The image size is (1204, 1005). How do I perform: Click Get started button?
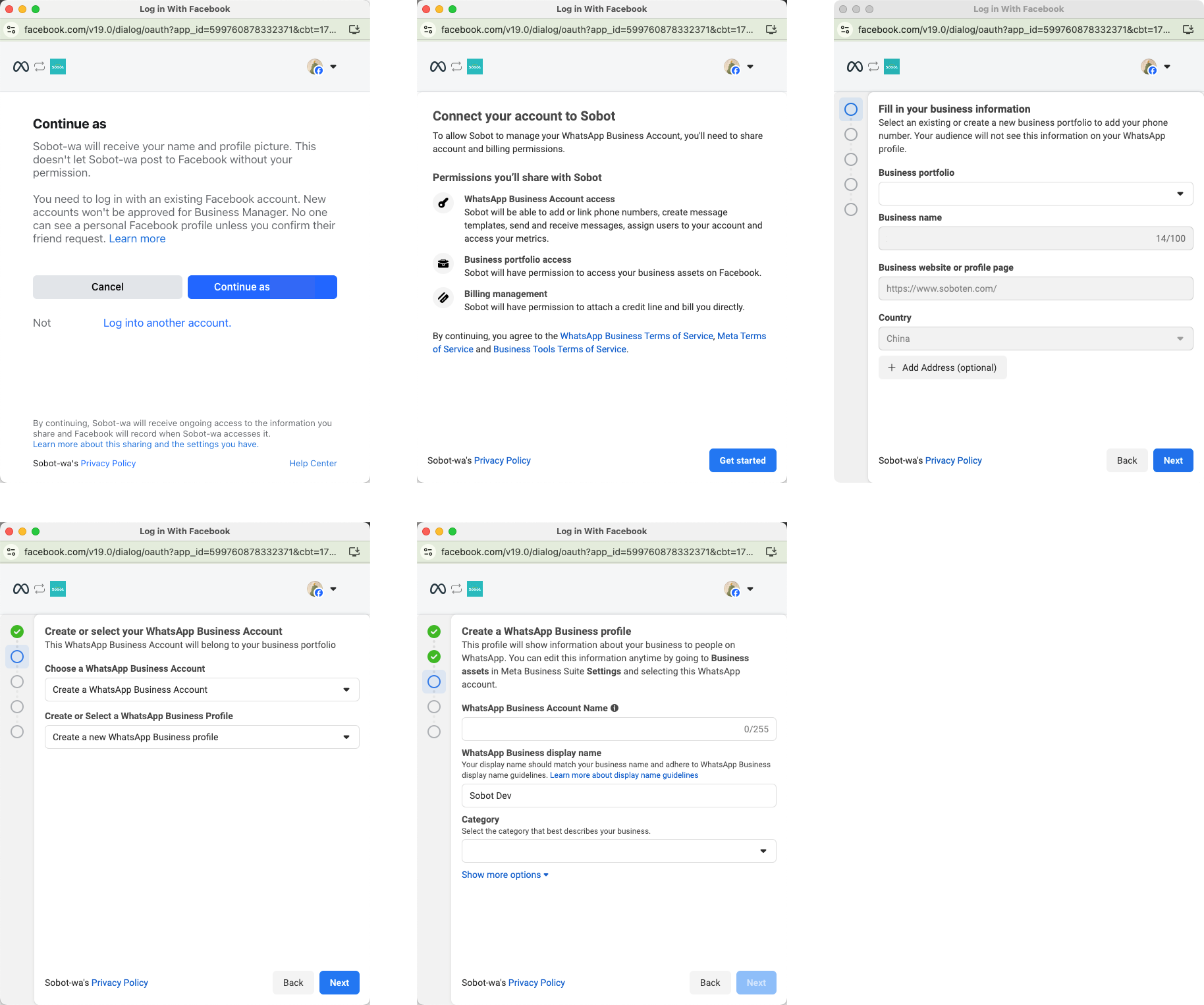click(743, 460)
